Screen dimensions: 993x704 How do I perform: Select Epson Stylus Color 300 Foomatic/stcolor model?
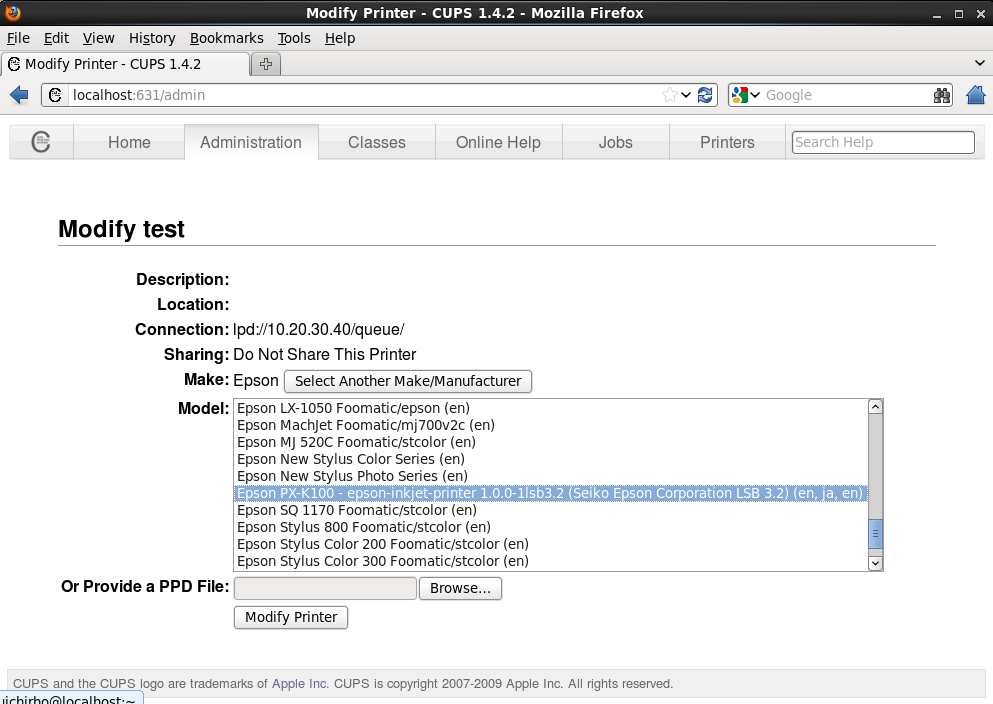pos(551,562)
